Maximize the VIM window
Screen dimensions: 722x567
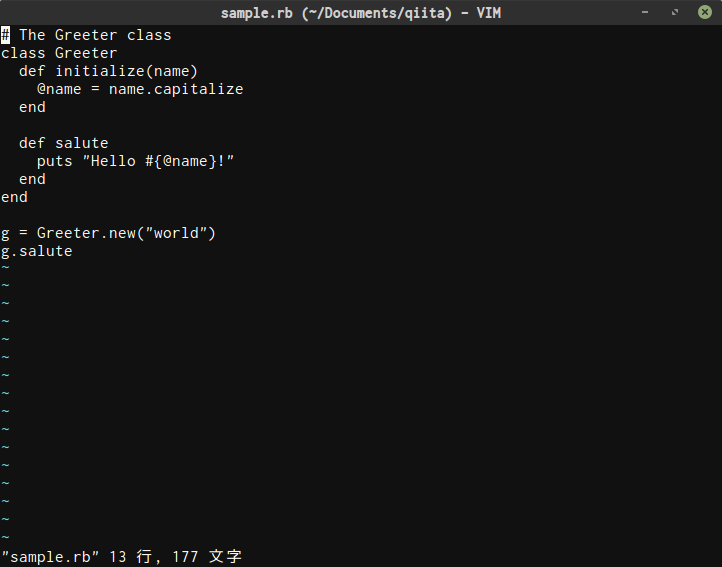(x=675, y=12)
